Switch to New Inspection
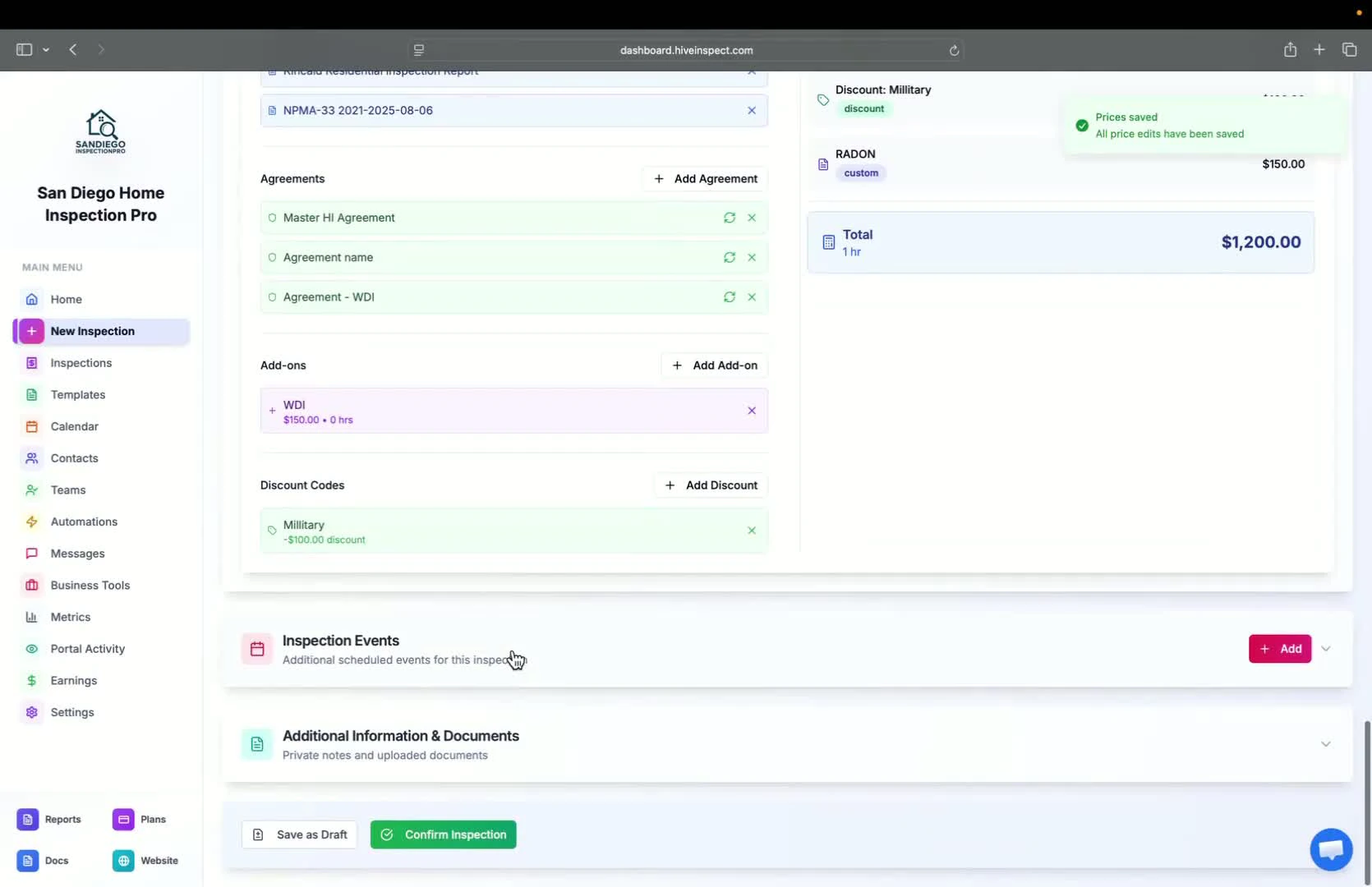 point(92,331)
